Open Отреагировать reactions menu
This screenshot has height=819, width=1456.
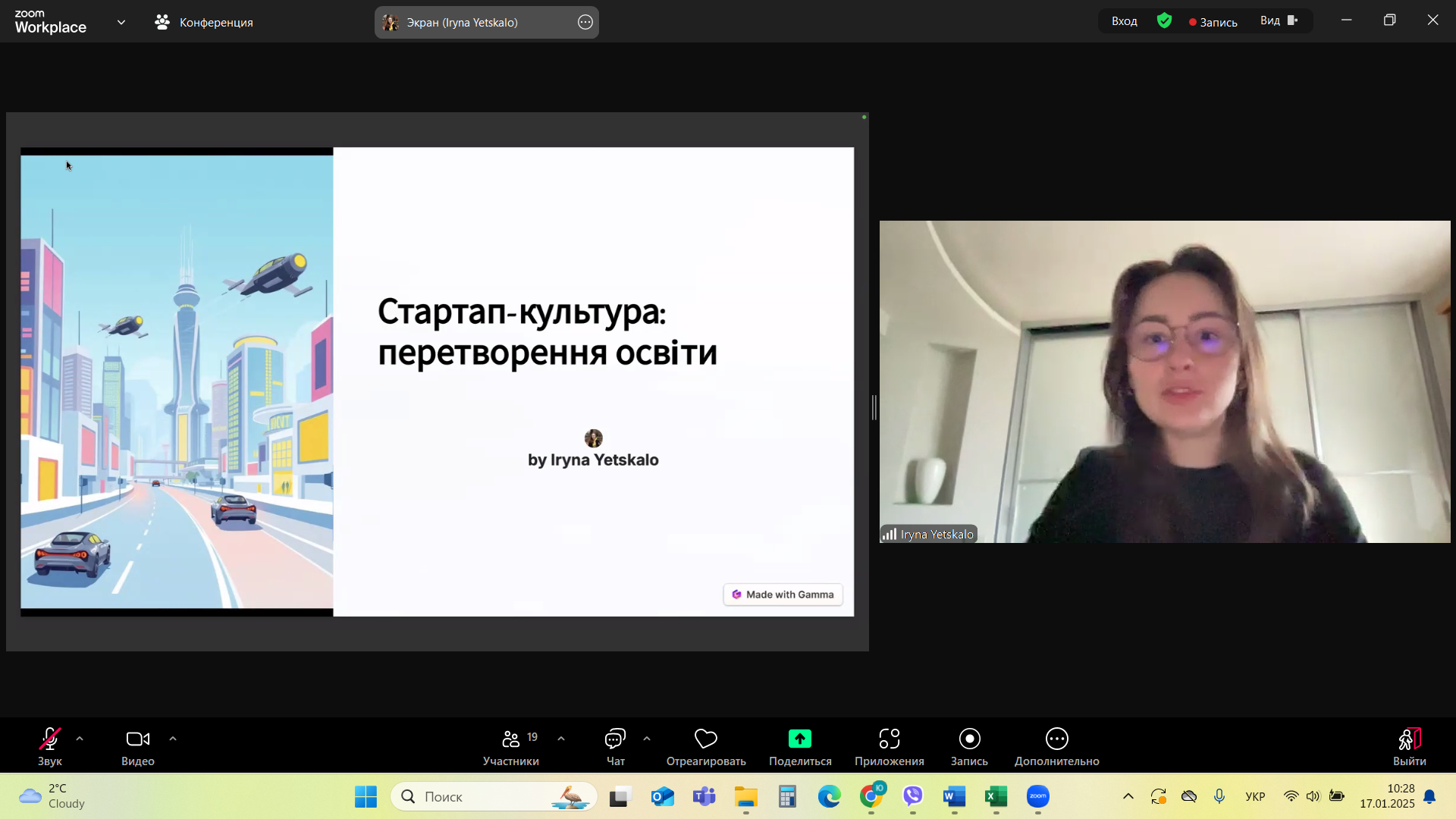tap(706, 746)
